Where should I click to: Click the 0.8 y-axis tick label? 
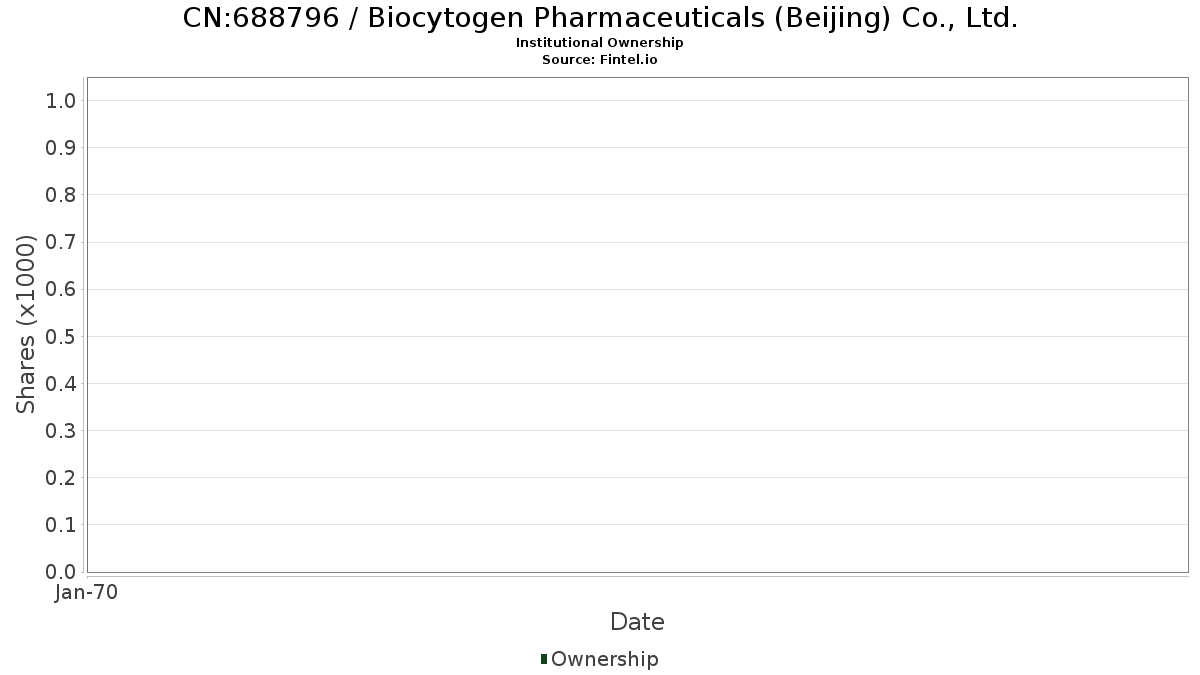tap(61, 195)
